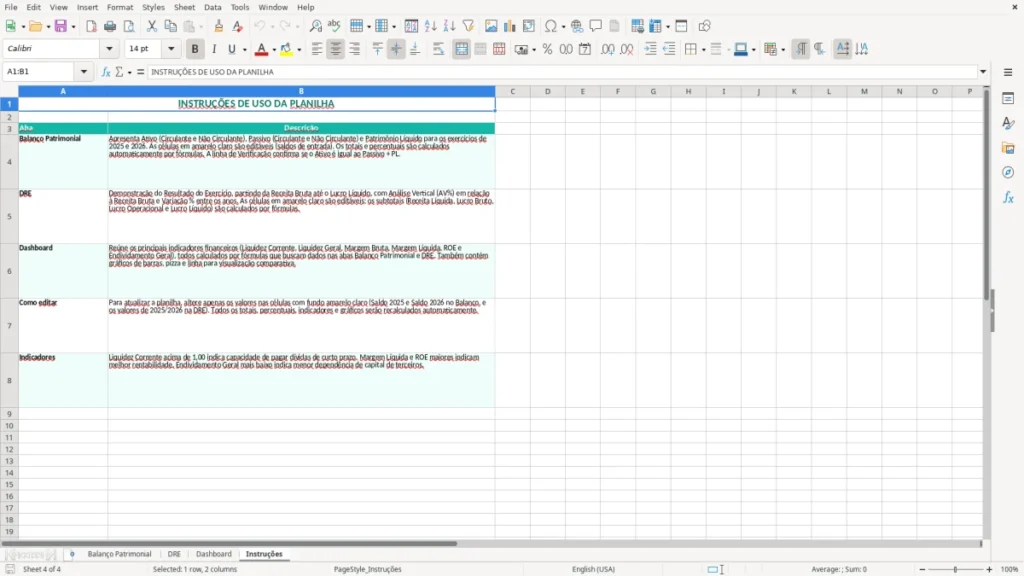Click the Clone formatting paintbrush
Image resolution: width=1024 pixels, height=576 pixels.
point(219,26)
